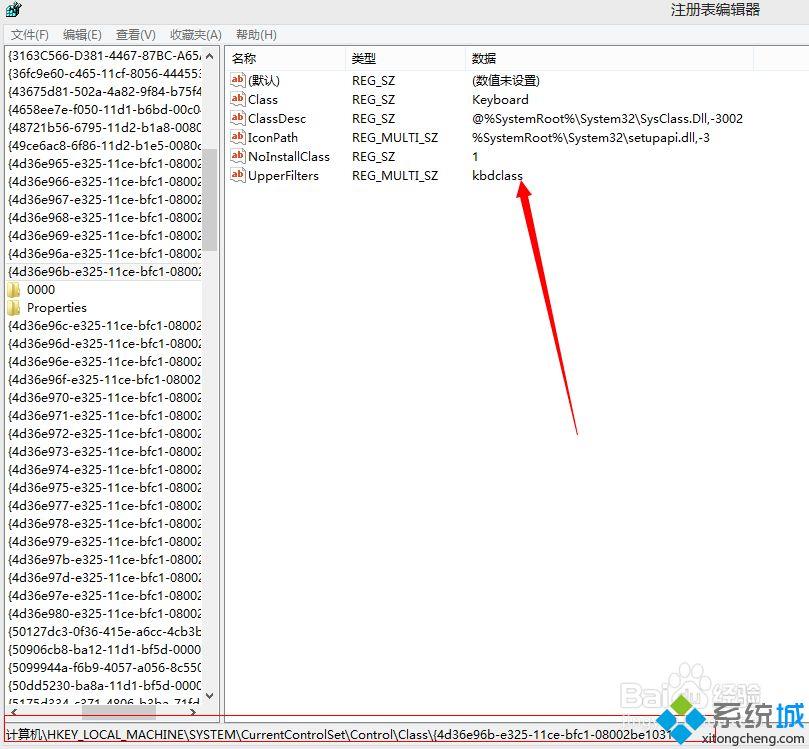
Task: Select the NoInstallClass value string icon
Action: 237,156
